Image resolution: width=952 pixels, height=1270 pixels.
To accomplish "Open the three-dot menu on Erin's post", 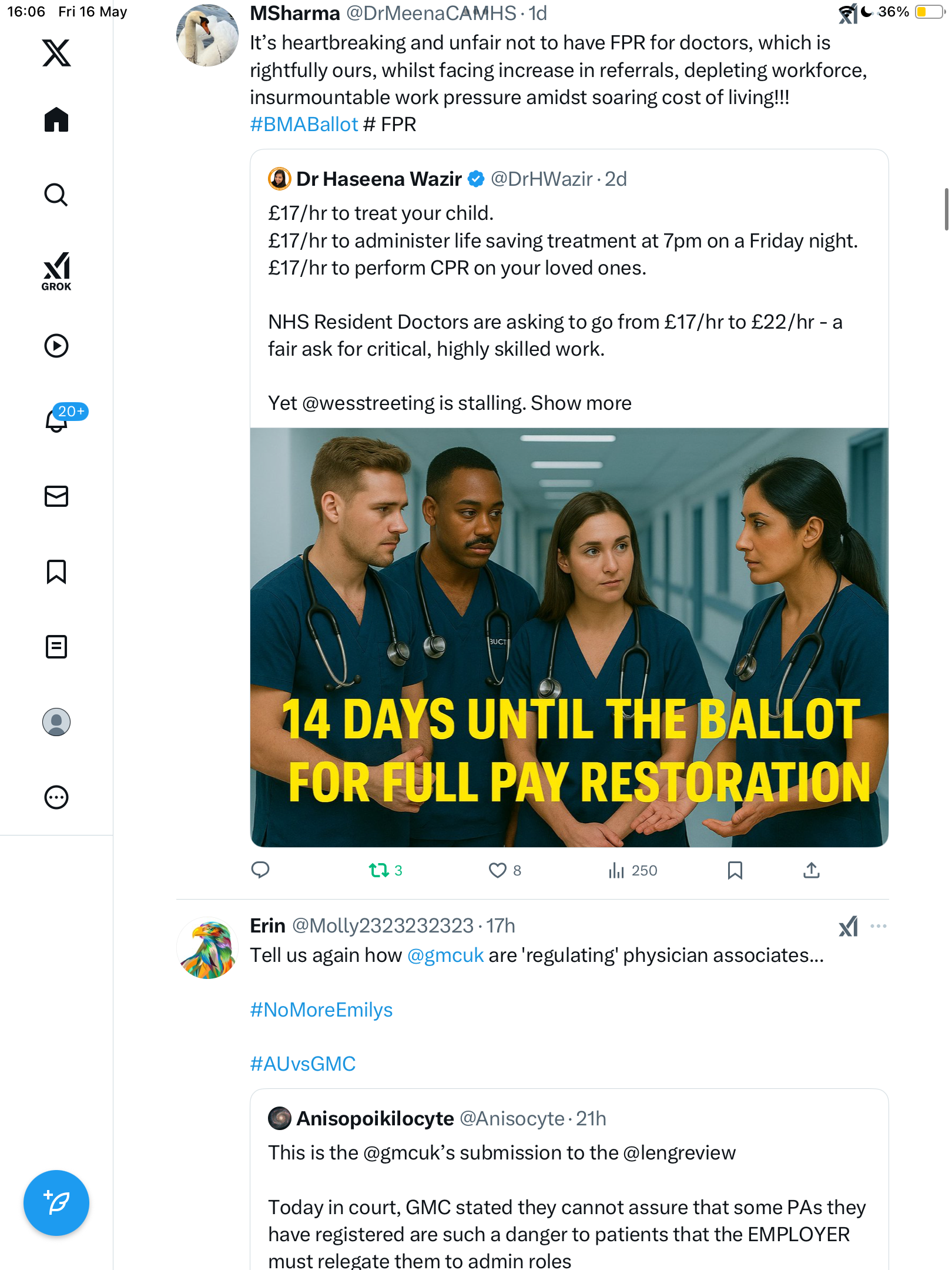I will 878,926.
